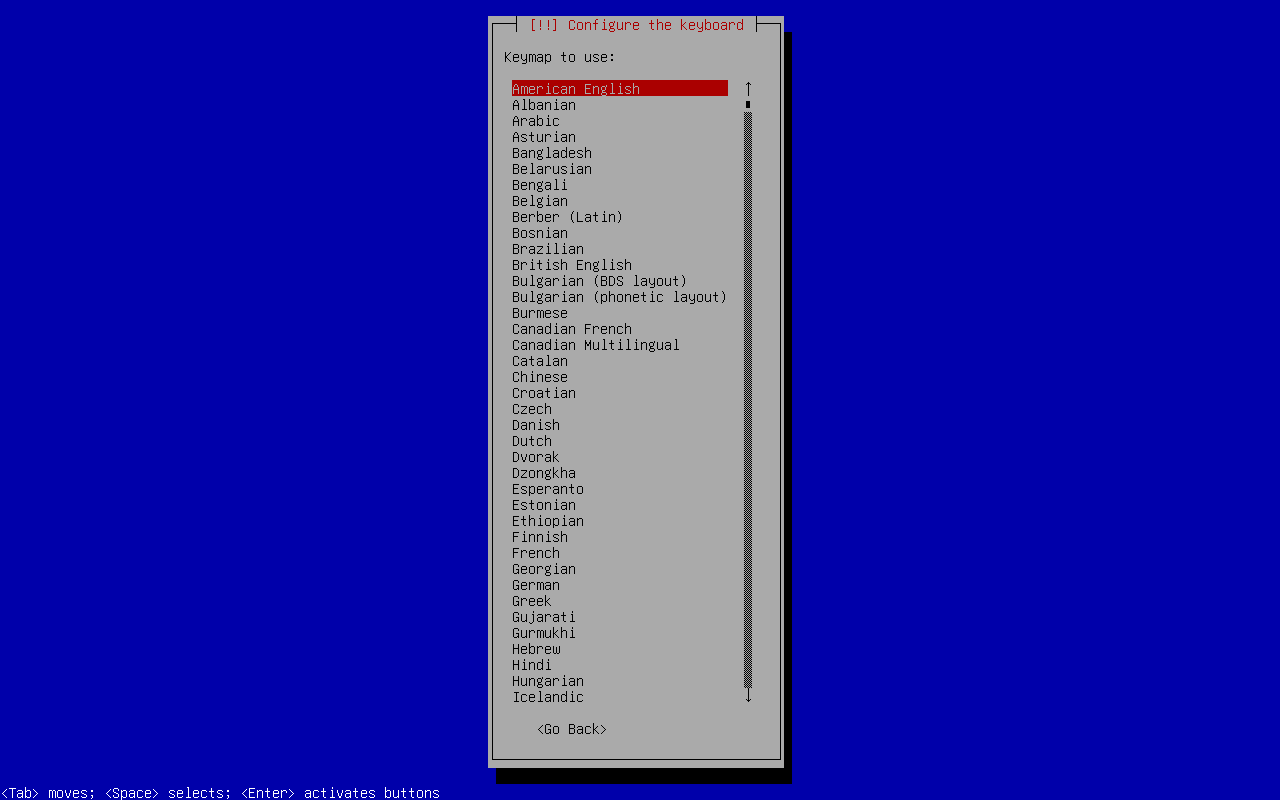Select the German keymap entry
Image resolution: width=1280 pixels, height=800 pixels.
coord(536,585)
